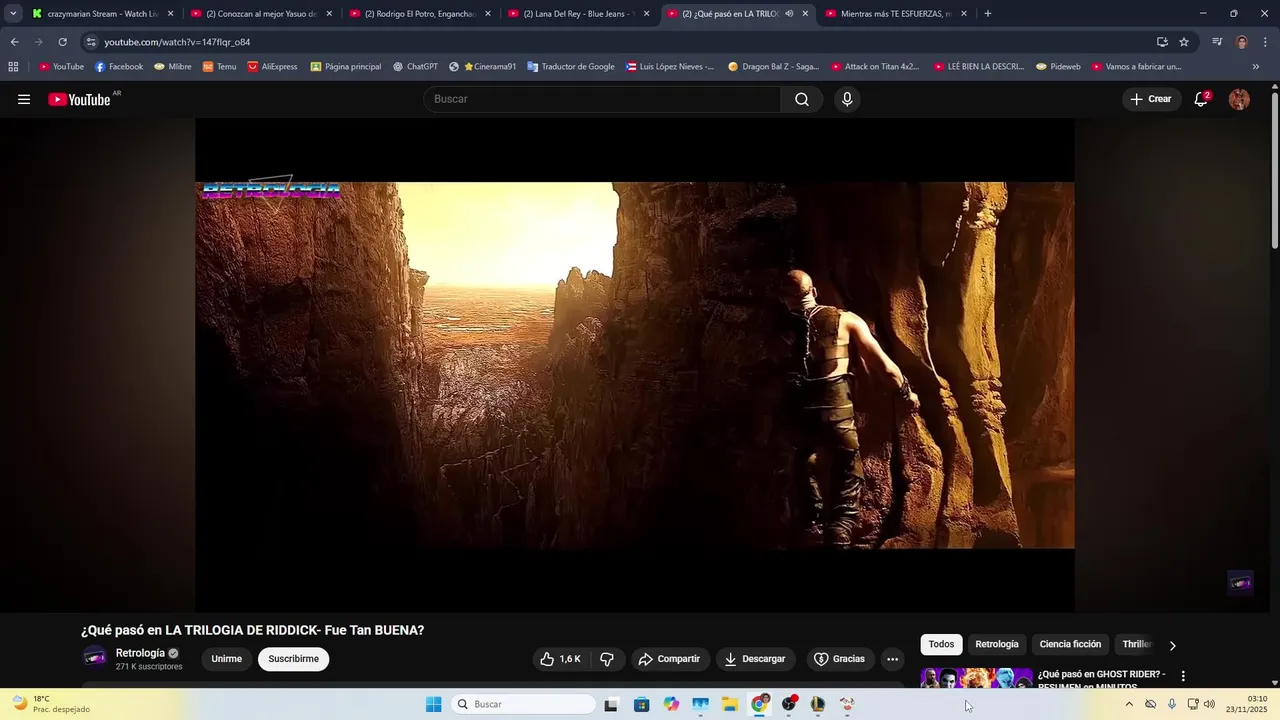This screenshot has height=720, width=1280.
Task: Click the Descargar button
Action: 755,659
